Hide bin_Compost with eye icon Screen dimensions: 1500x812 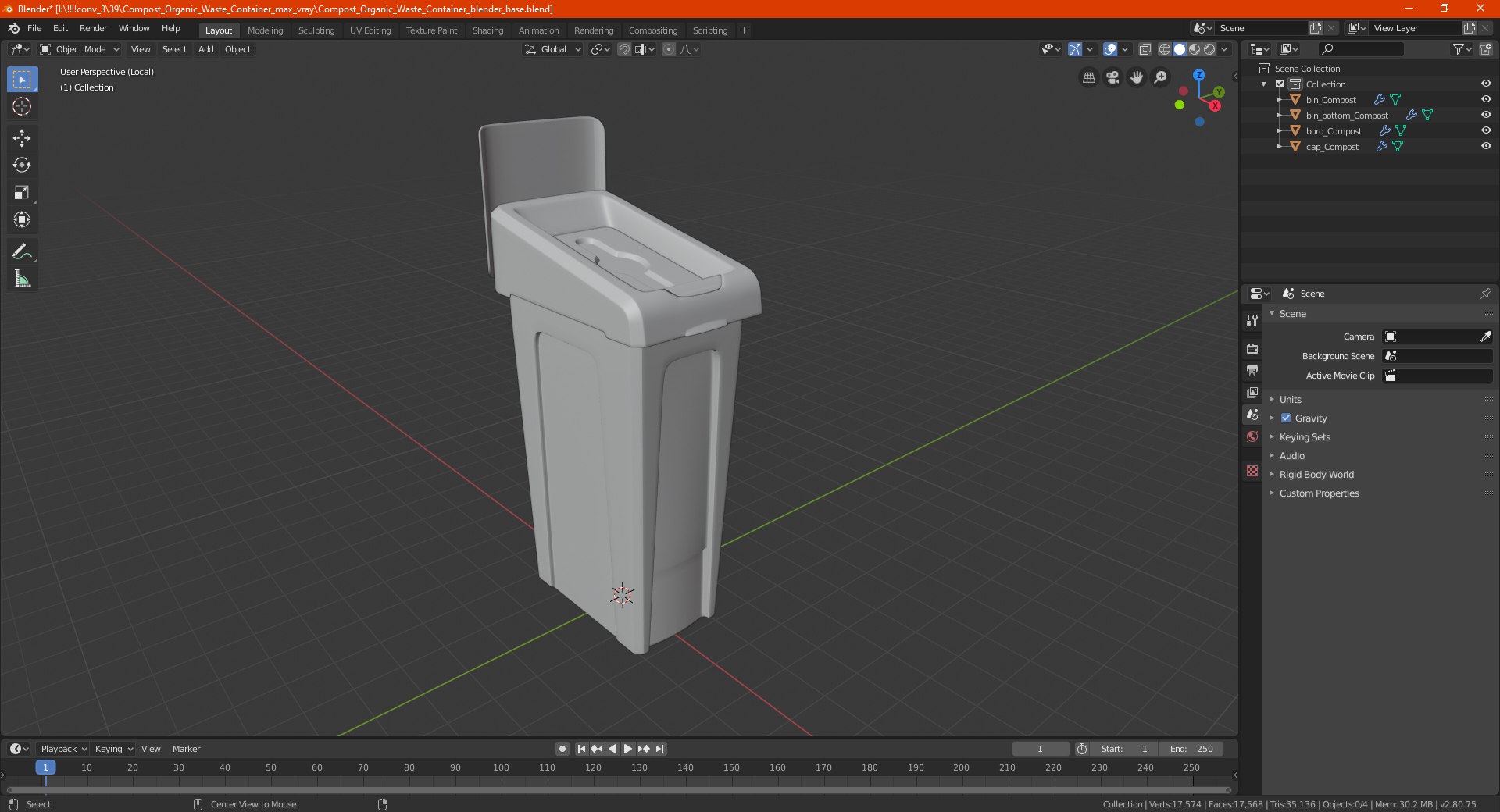click(1486, 99)
